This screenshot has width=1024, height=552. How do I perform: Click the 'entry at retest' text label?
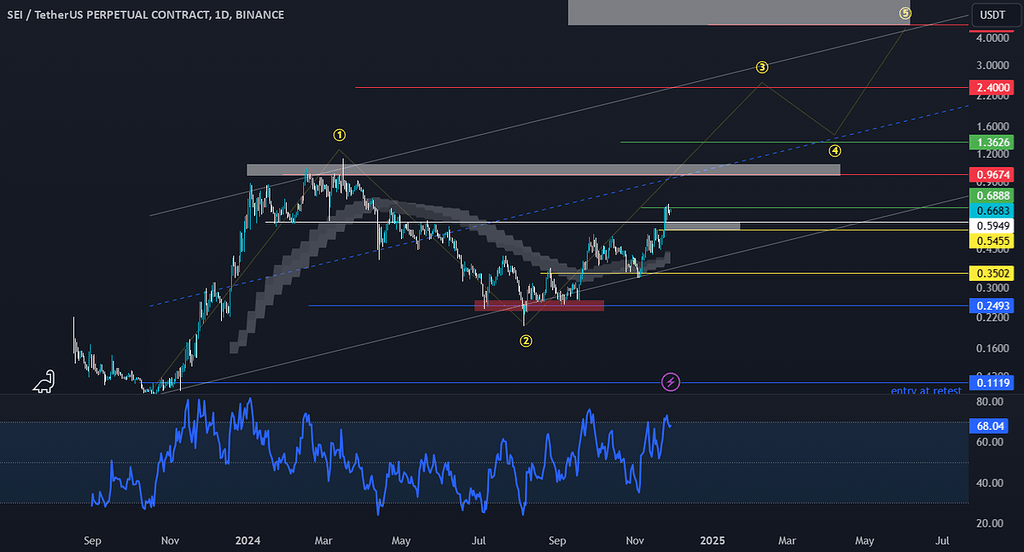[x=925, y=390]
